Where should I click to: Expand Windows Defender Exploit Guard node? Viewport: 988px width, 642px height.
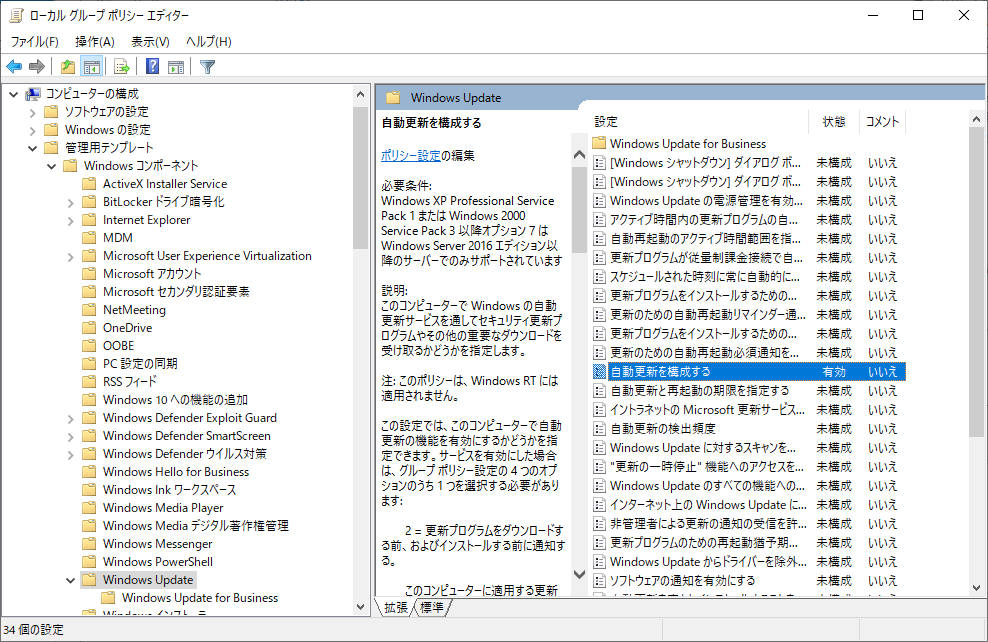[70, 418]
